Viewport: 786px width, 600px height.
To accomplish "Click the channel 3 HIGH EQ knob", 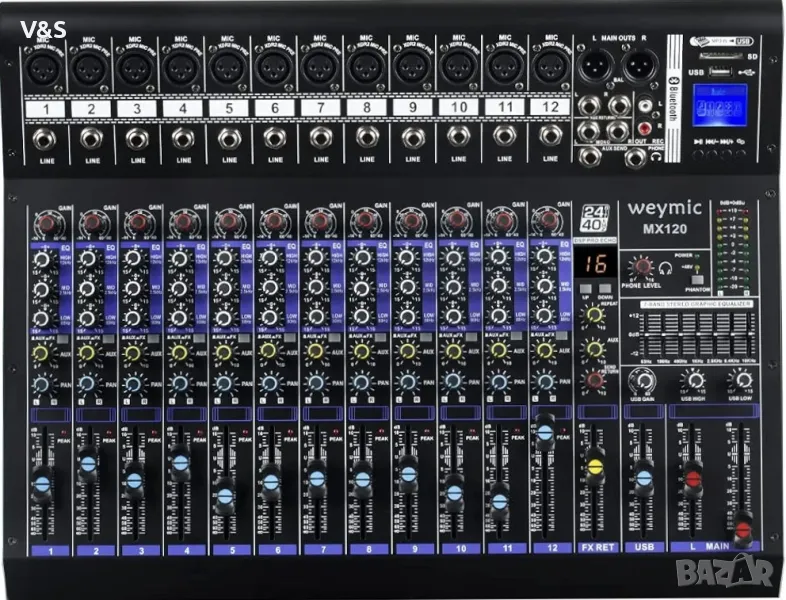I will (x=135, y=258).
